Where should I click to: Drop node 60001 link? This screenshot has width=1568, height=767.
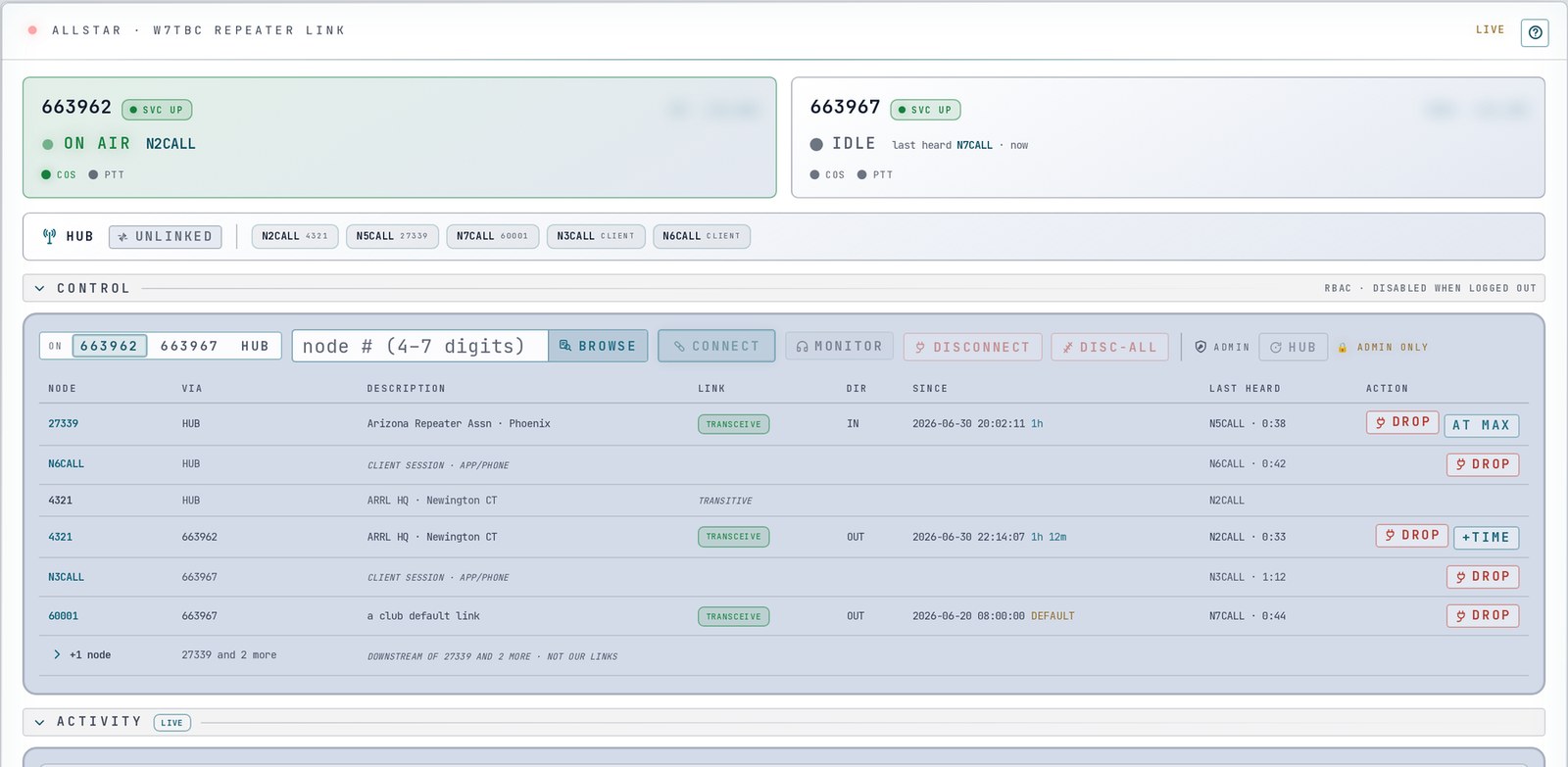click(1483, 615)
